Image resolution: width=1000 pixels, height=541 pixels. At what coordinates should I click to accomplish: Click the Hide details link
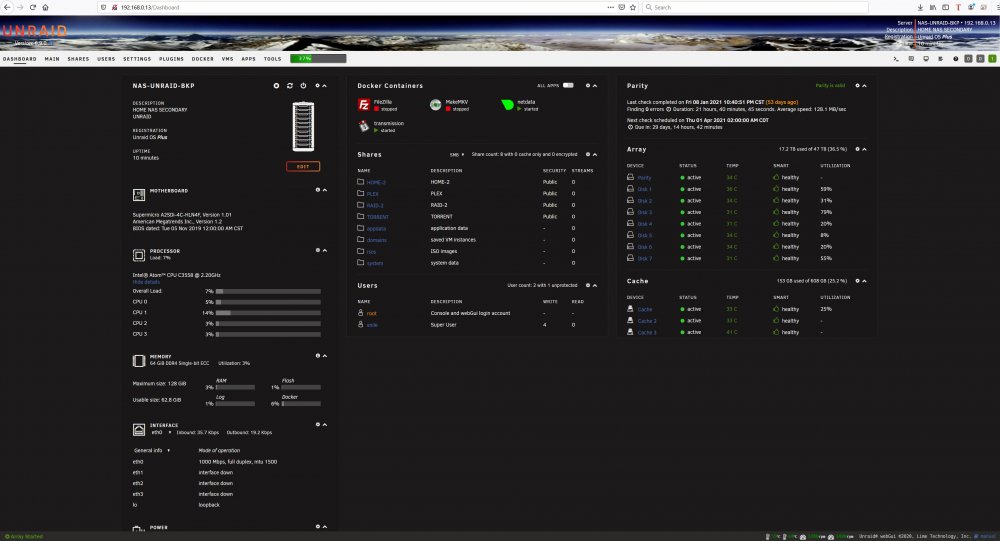[146, 282]
